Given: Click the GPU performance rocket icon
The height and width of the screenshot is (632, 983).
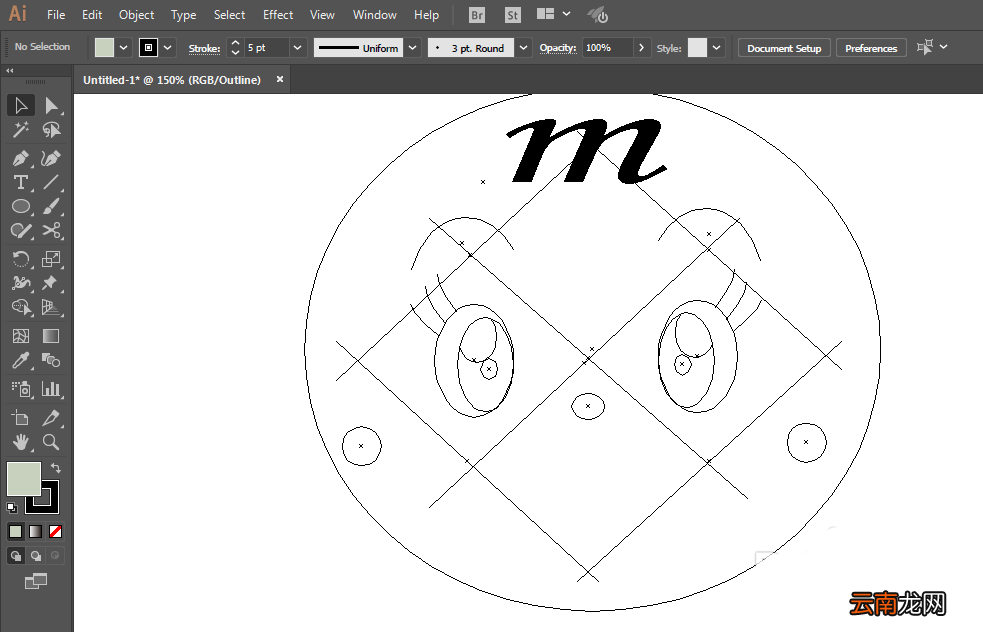Looking at the screenshot, I should (597, 15).
